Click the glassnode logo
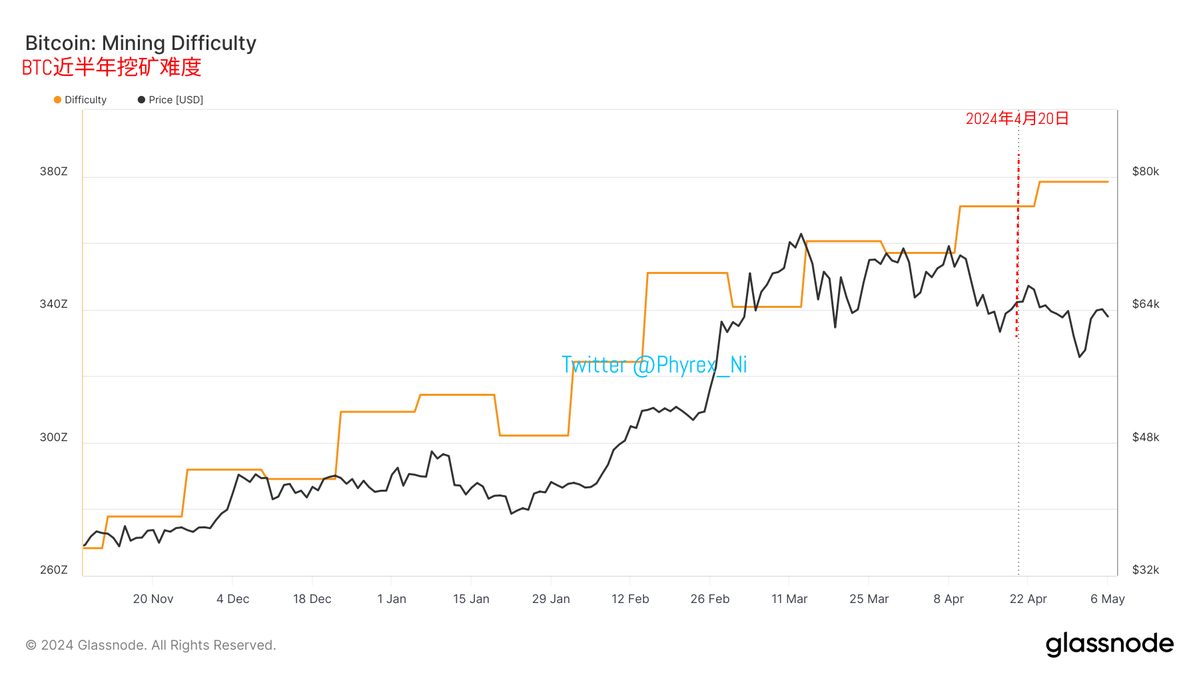This screenshot has width=1199, height=675. pos(1109,645)
